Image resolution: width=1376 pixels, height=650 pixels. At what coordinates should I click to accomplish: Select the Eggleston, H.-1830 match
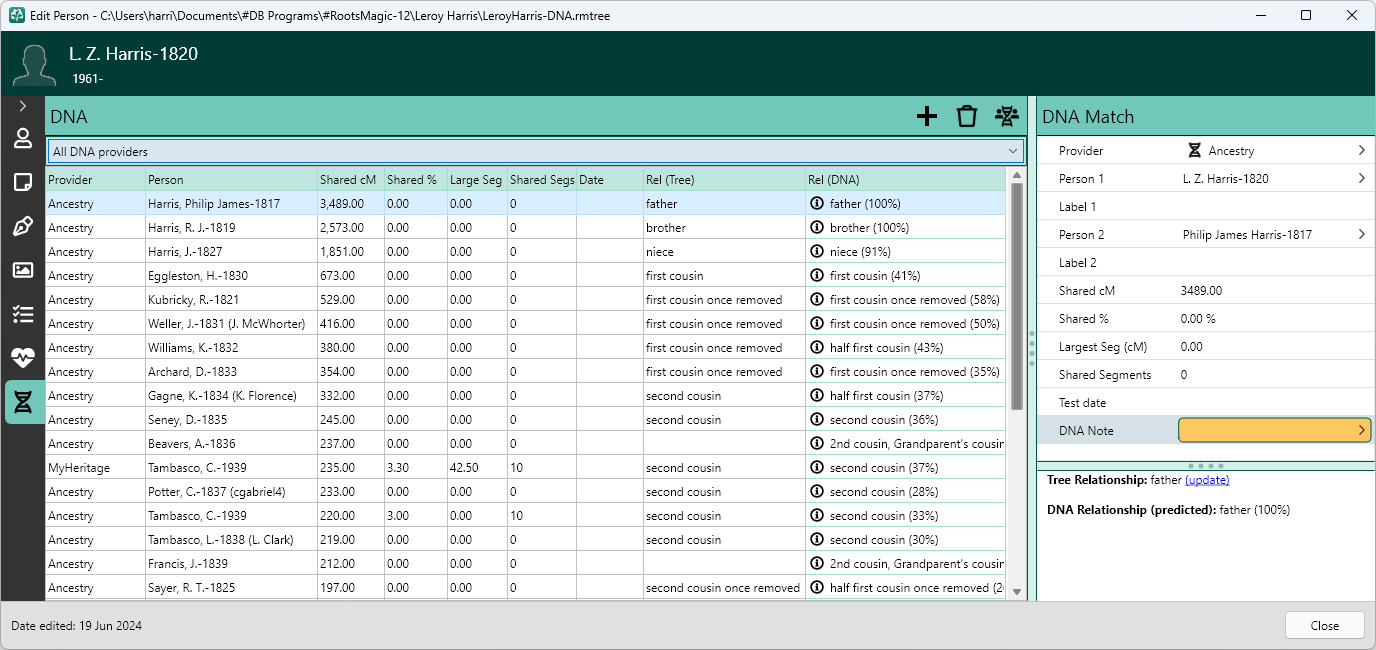526,276
